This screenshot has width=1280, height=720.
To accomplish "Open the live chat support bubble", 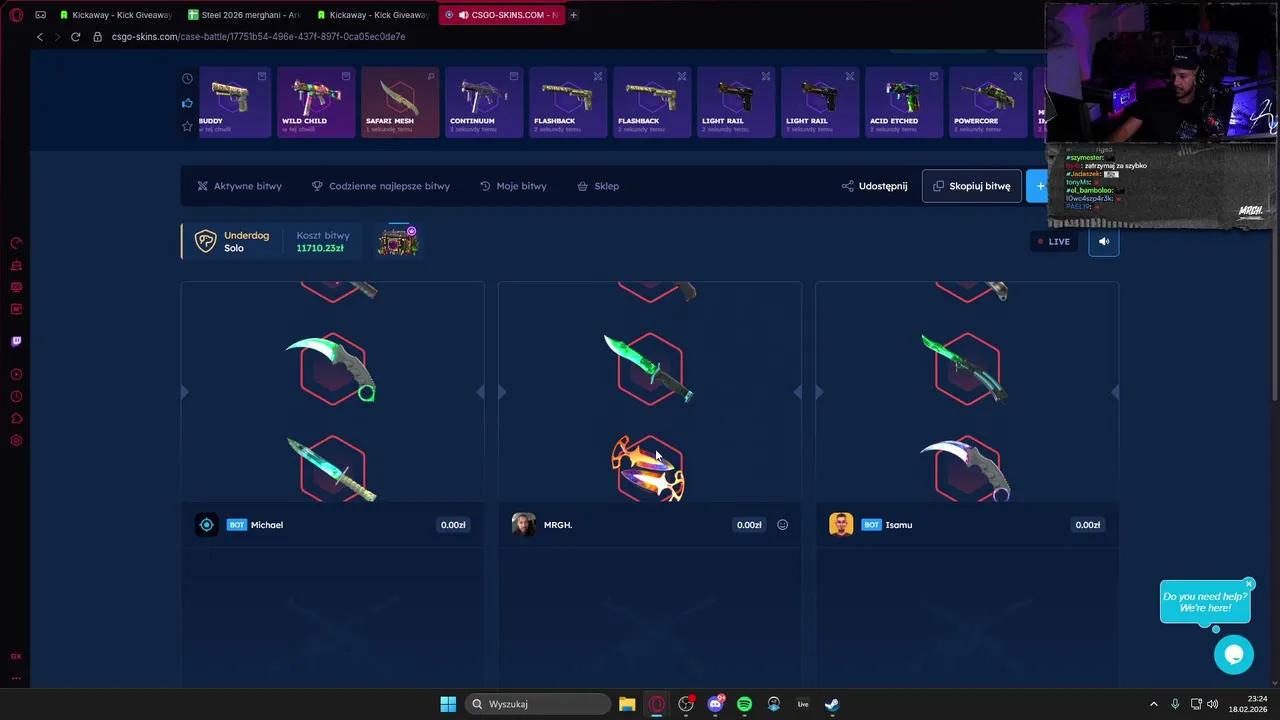I will pos(1233,655).
